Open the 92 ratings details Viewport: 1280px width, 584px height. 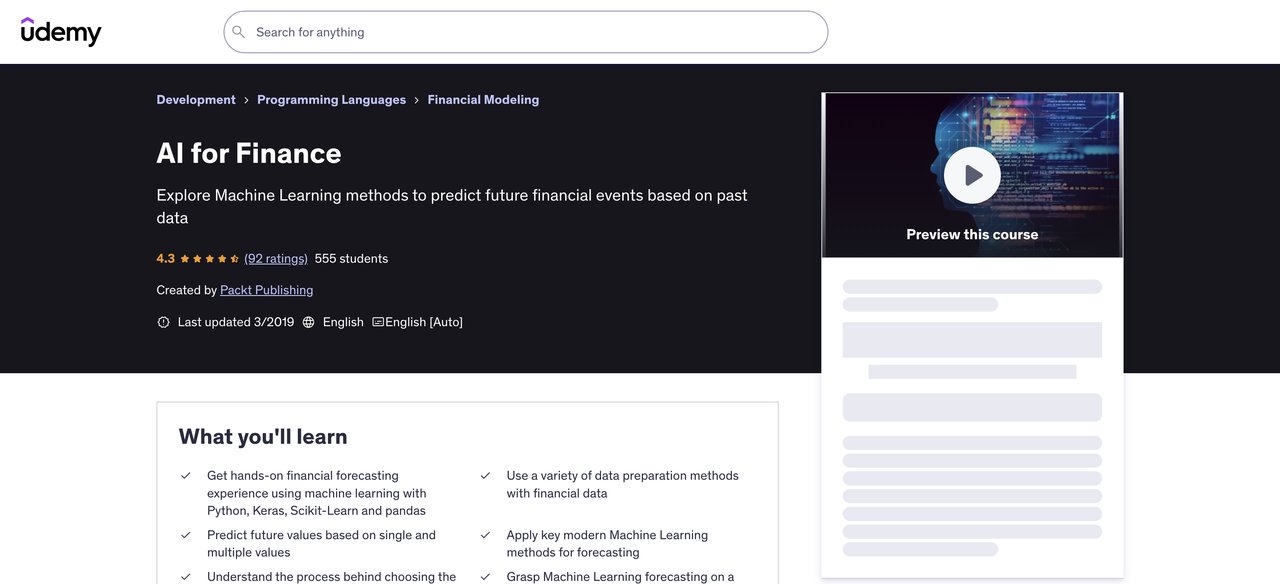coord(275,258)
